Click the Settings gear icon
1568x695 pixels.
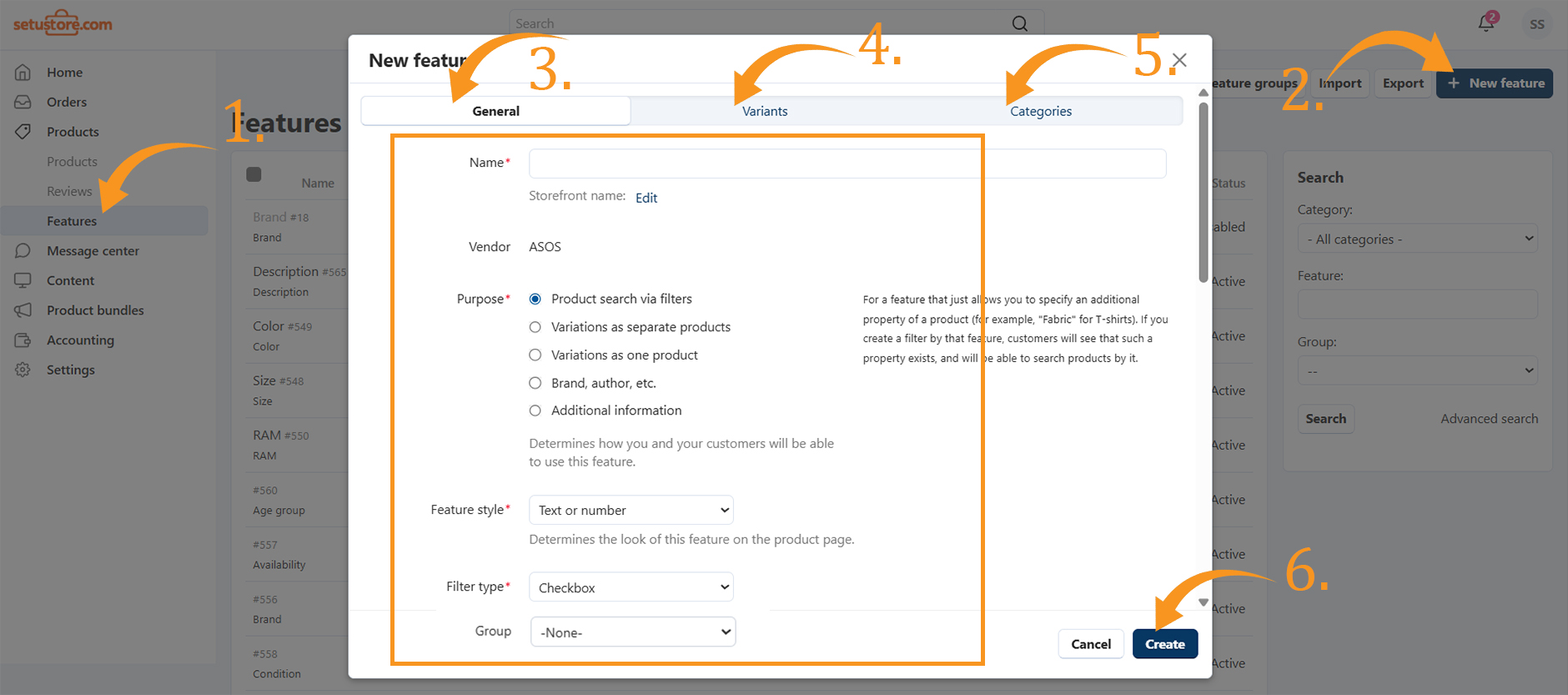point(23,370)
